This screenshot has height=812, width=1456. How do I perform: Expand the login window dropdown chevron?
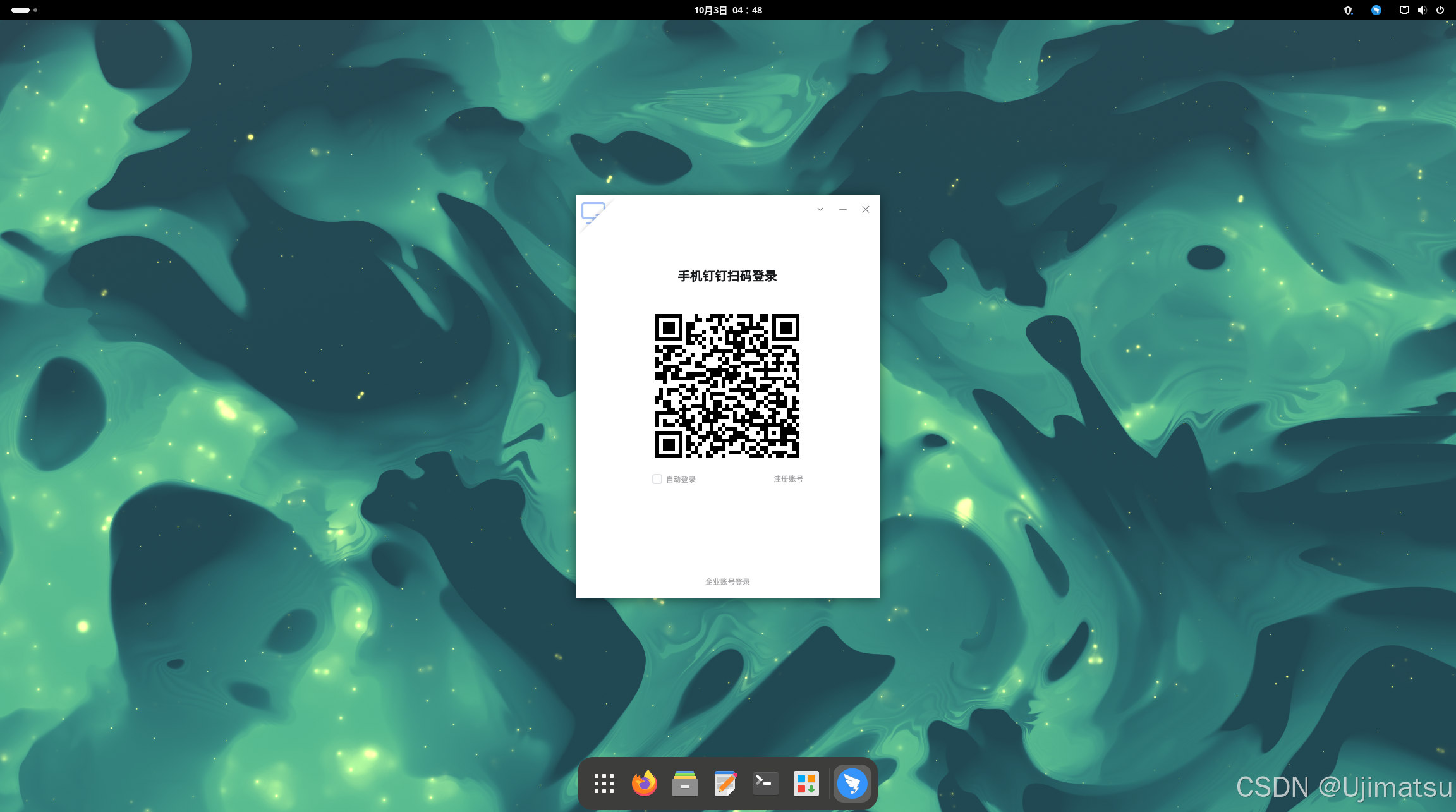820,209
